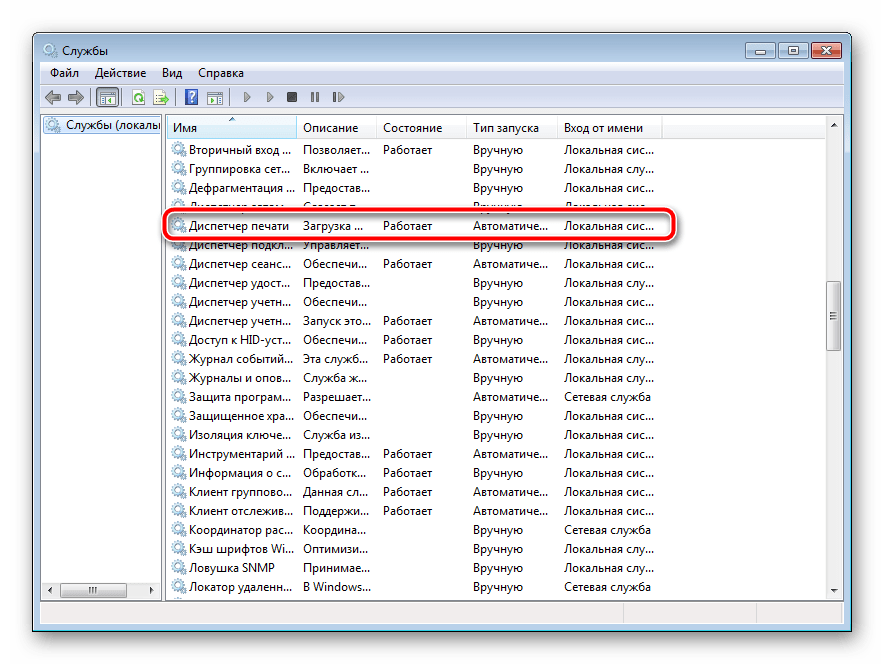
Task: Select the Диспетчер печати service row
Action: (238, 226)
